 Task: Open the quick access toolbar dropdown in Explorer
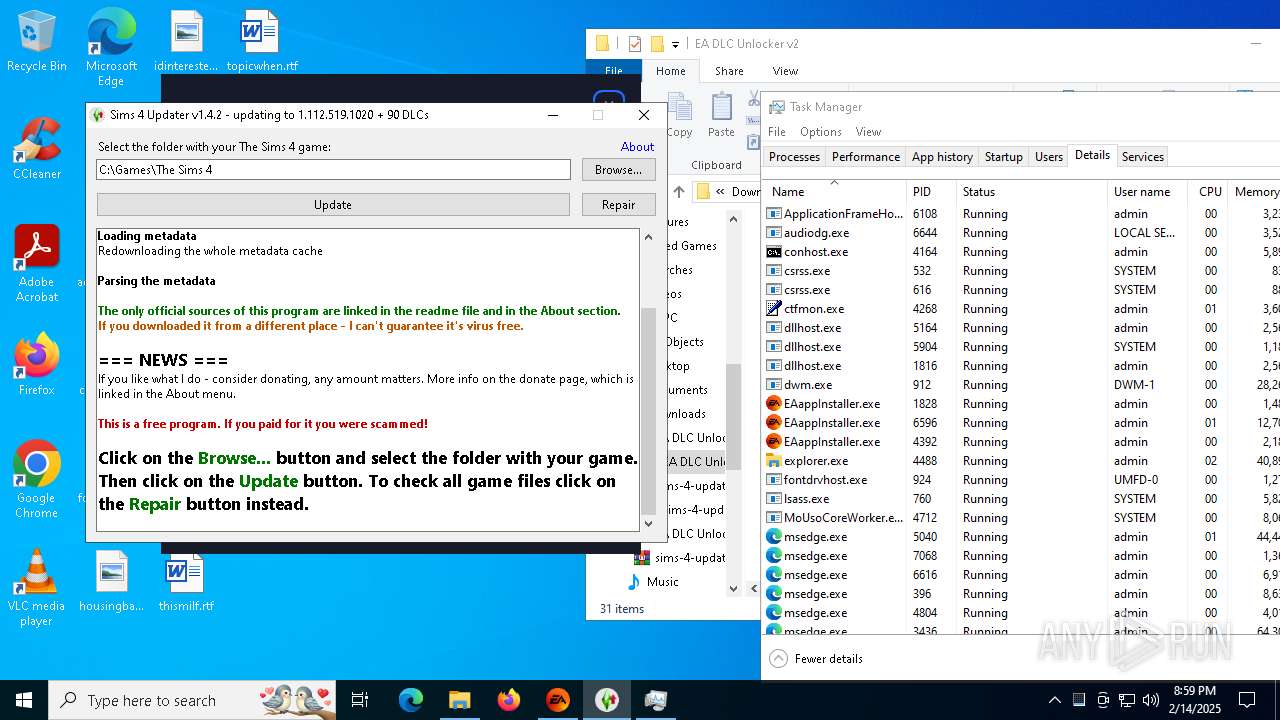point(675,44)
